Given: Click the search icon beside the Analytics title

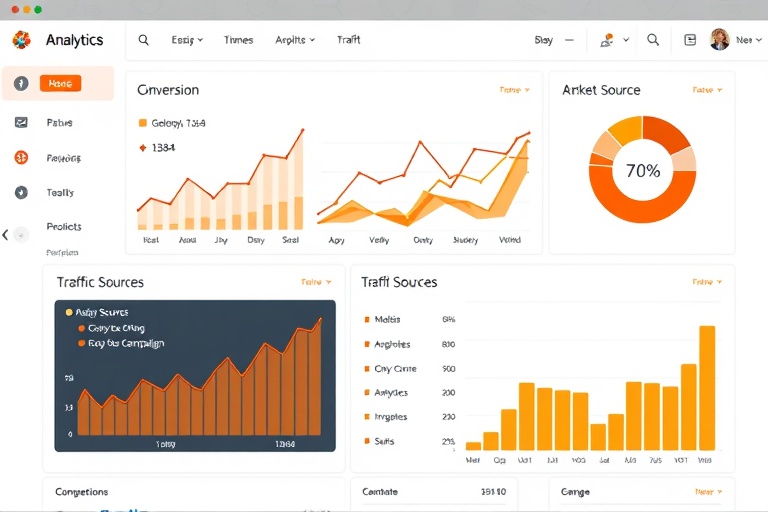Looking at the screenshot, I should [143, 40].
